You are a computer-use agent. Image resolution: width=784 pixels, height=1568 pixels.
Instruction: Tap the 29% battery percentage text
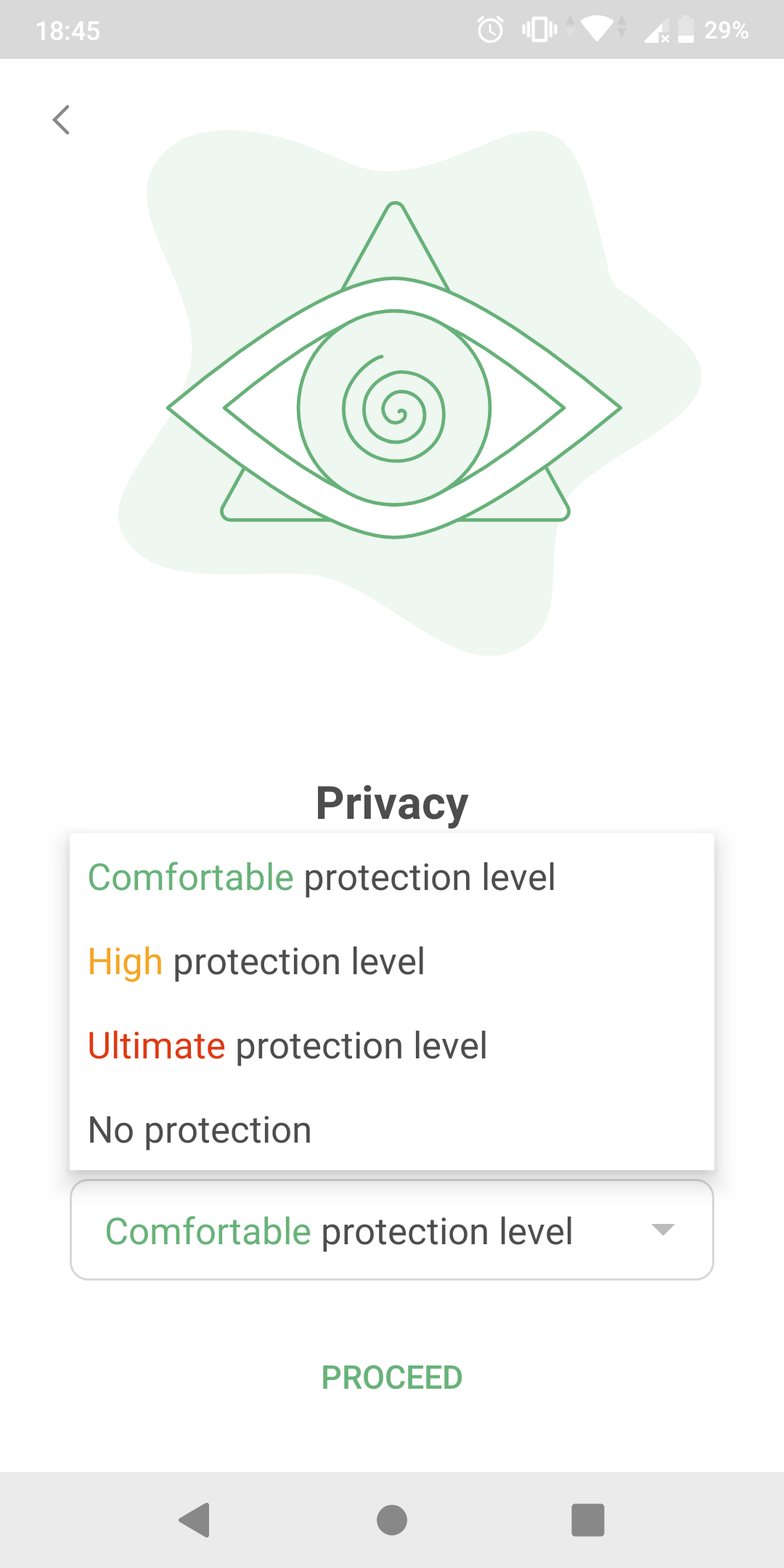pyautogui.click(x=727, y=30)
